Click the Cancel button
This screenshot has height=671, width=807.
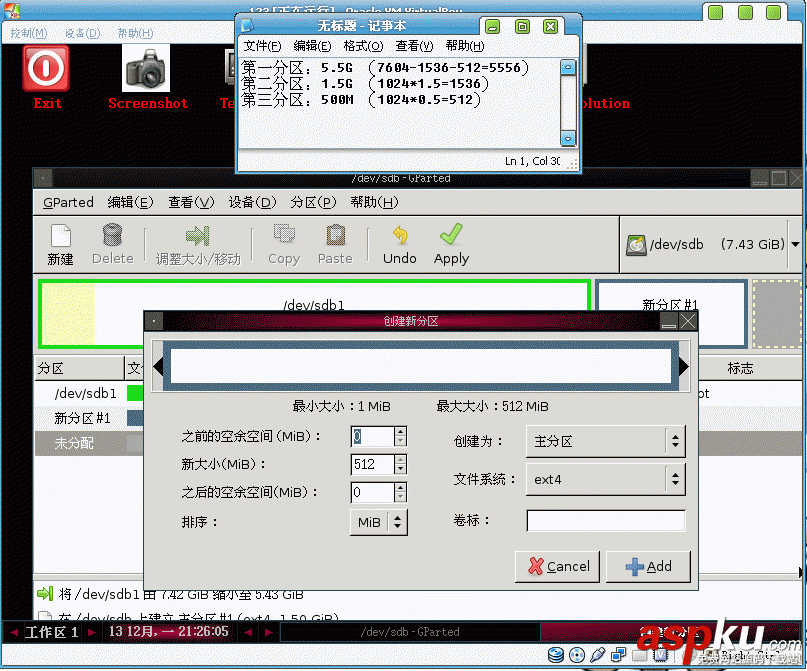pos(558,567)
